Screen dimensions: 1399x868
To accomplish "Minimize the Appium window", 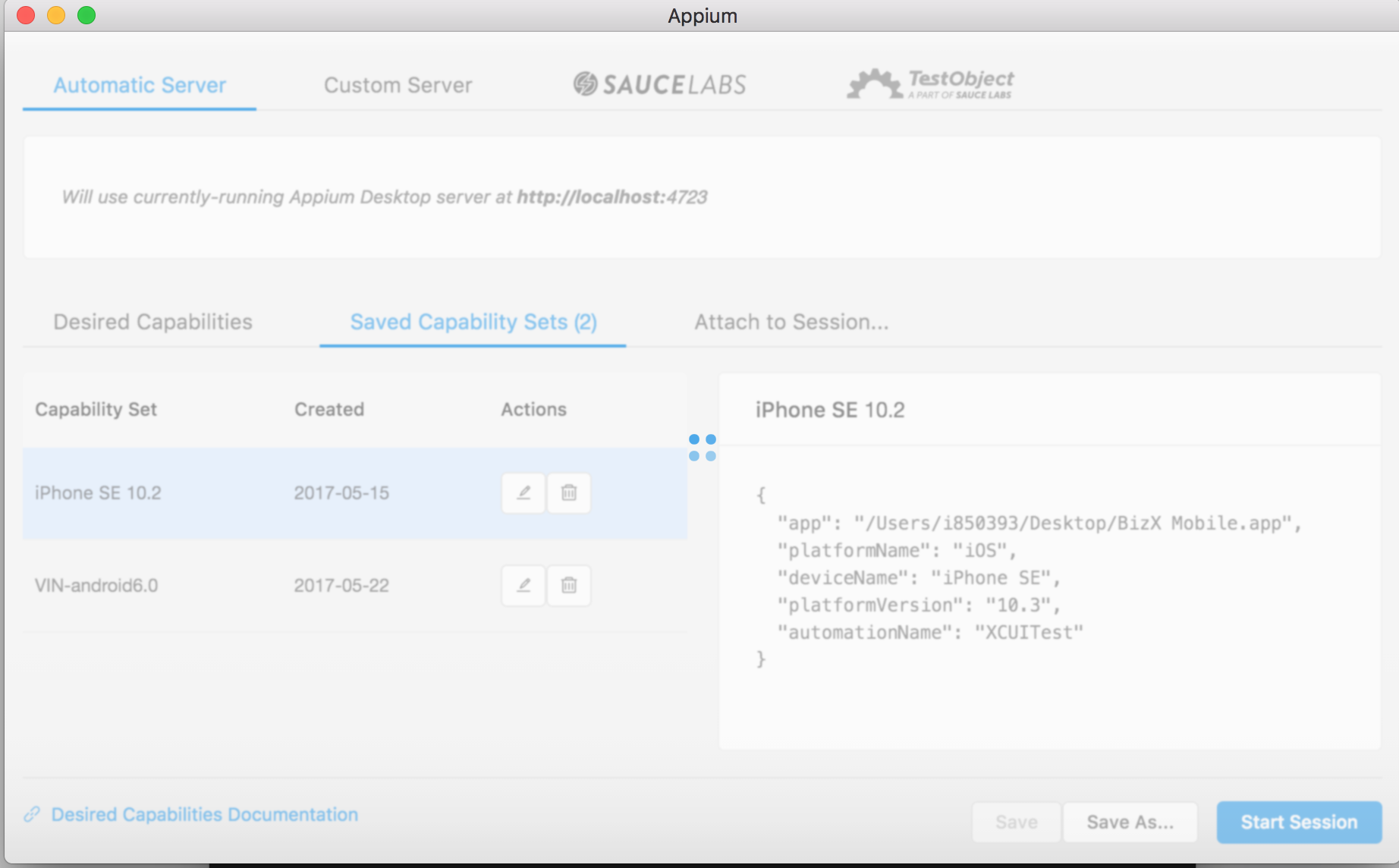I will pyautogui.click(x=56, y=15).
